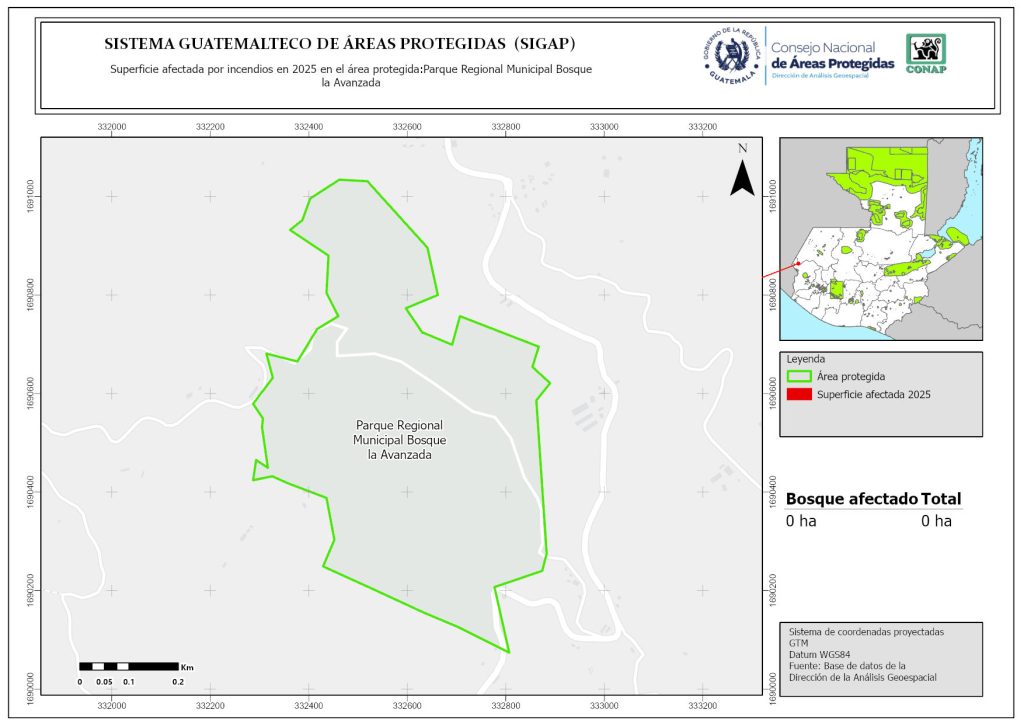Viewport: 1024px width, 724px height.
Task: Click the 'Sistema de coordenadas proyectadas' line
Action: click(866, 633)
